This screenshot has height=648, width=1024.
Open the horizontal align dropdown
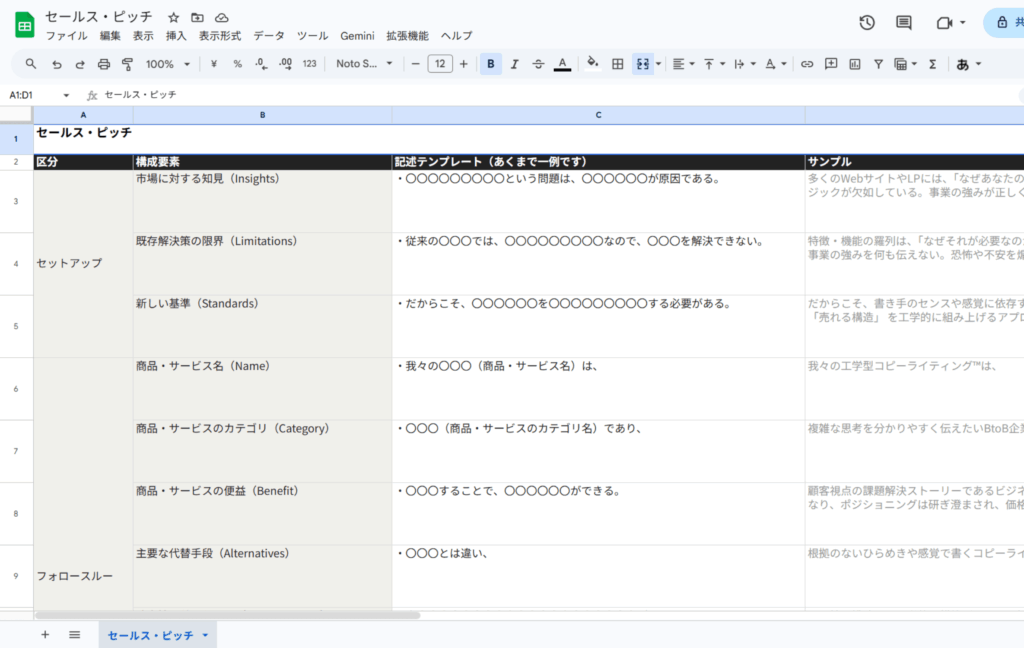[682, 64]
